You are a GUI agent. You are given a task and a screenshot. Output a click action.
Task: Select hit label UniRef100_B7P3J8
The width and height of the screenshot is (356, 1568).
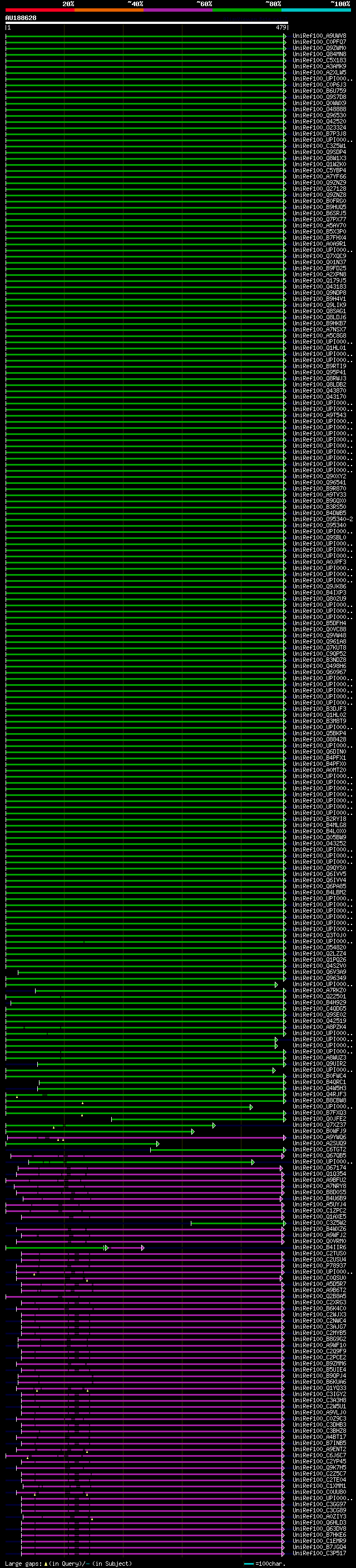(x=319, y=134)
